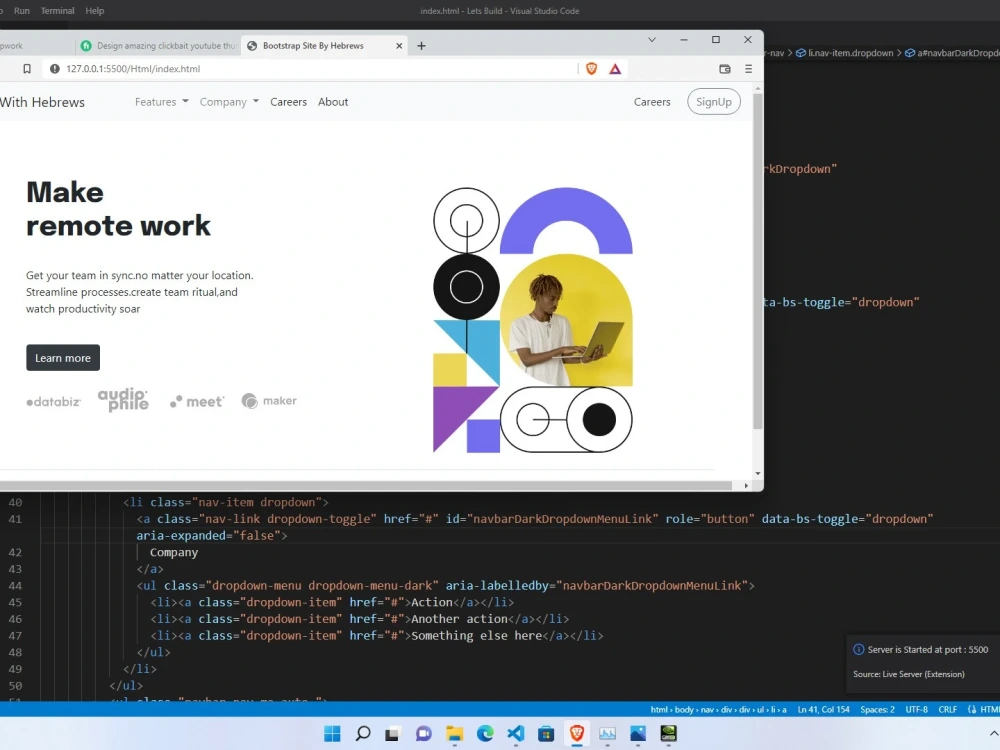This screenshot has height=750, width=1000.
Task: Click the With Hebrews brand link
Action: 42,102
